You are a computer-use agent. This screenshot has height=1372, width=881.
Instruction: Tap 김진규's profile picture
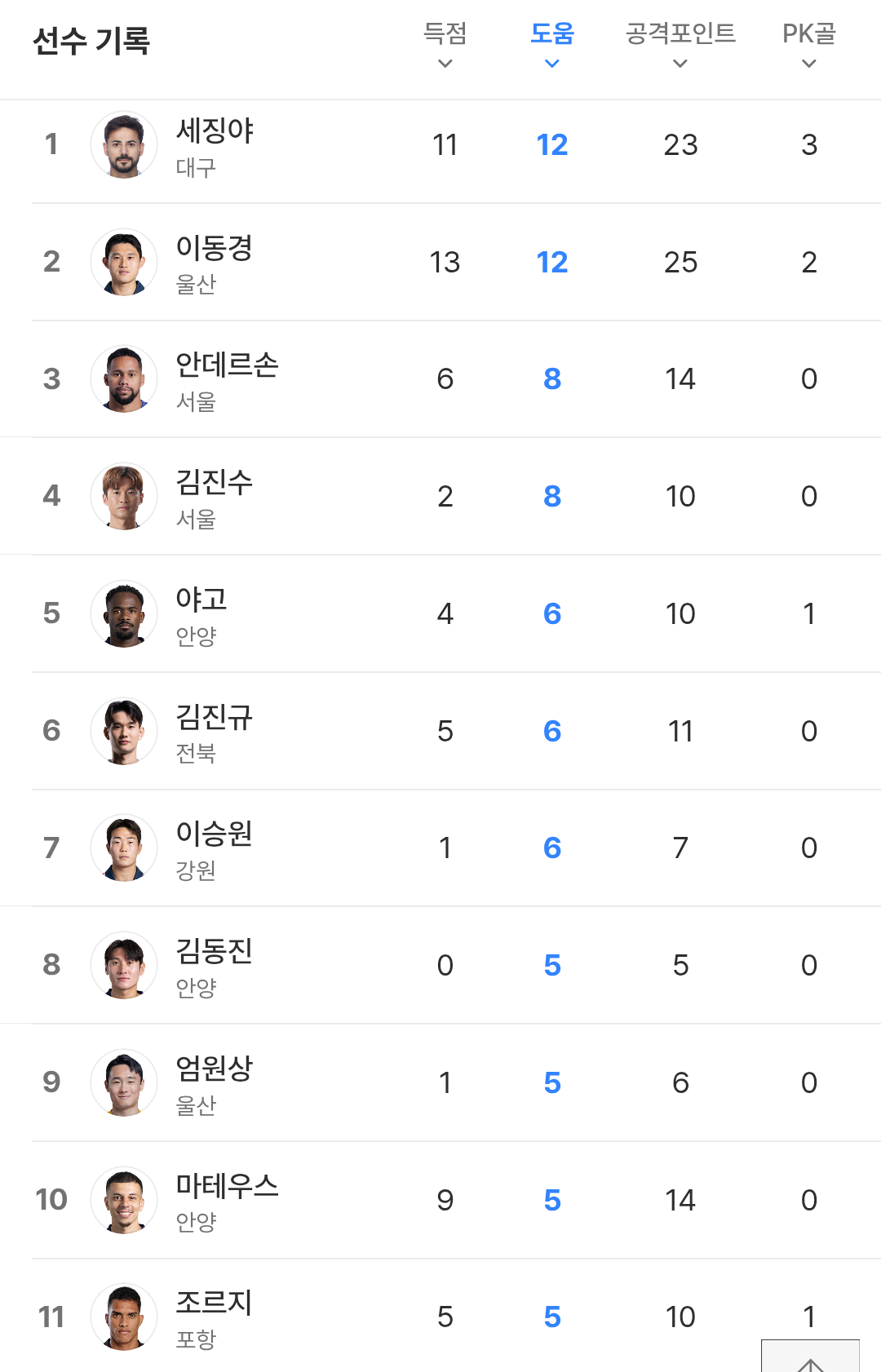[x=124, y=732]
